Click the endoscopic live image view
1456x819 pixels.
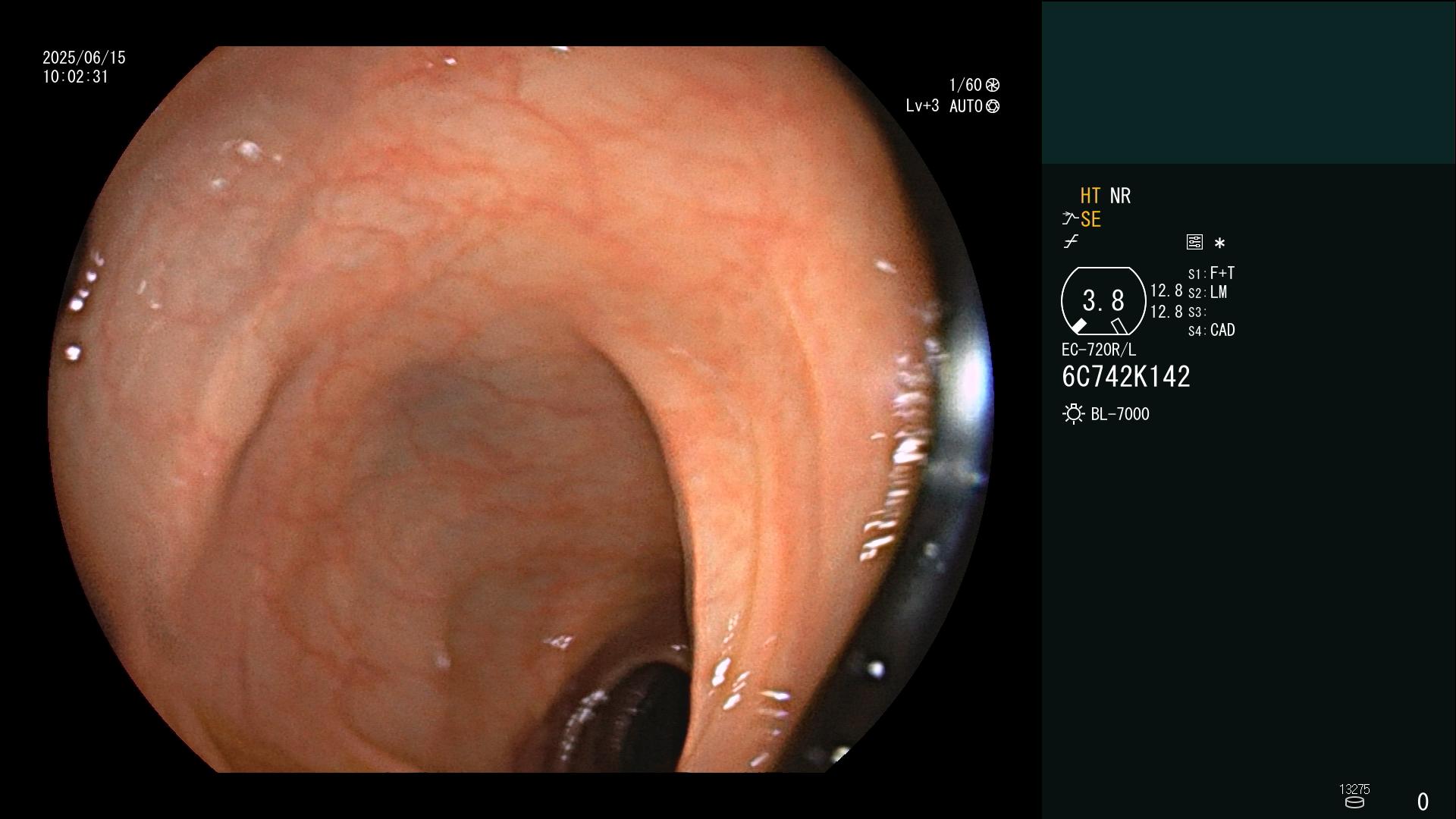tap(520, 409)
